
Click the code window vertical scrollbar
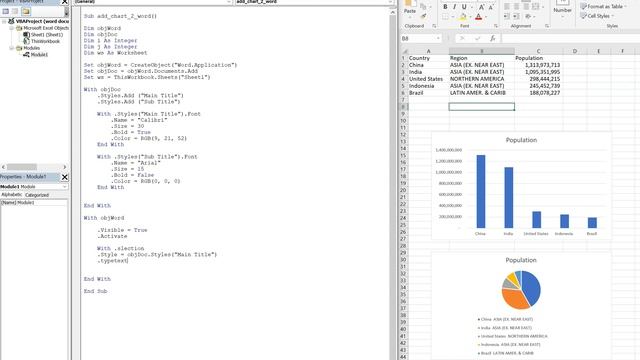click(393, 184)
